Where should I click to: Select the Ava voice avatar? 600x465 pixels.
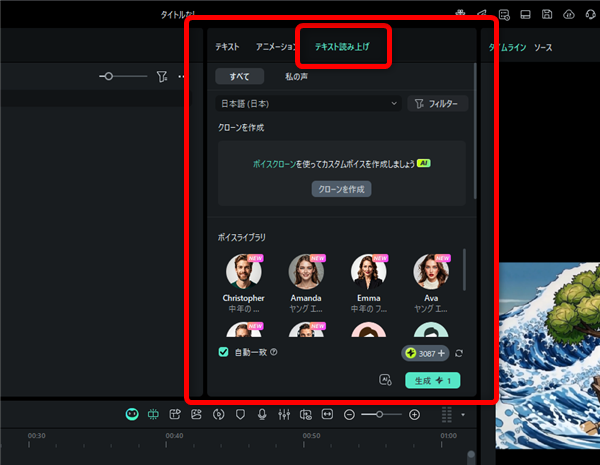click(431, 272)
